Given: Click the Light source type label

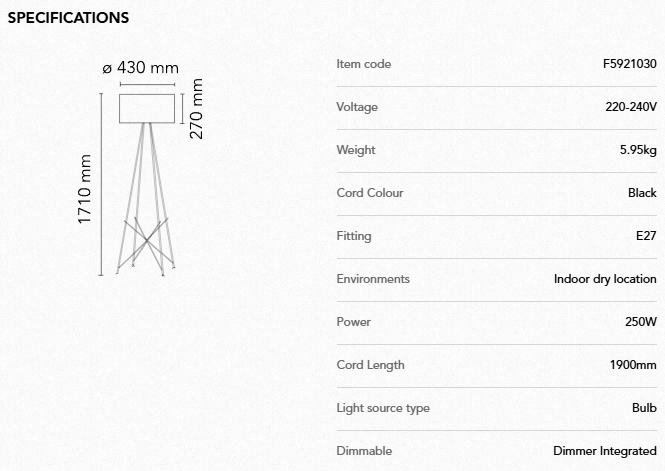Looking at the screenshot, I should [383, 408].
